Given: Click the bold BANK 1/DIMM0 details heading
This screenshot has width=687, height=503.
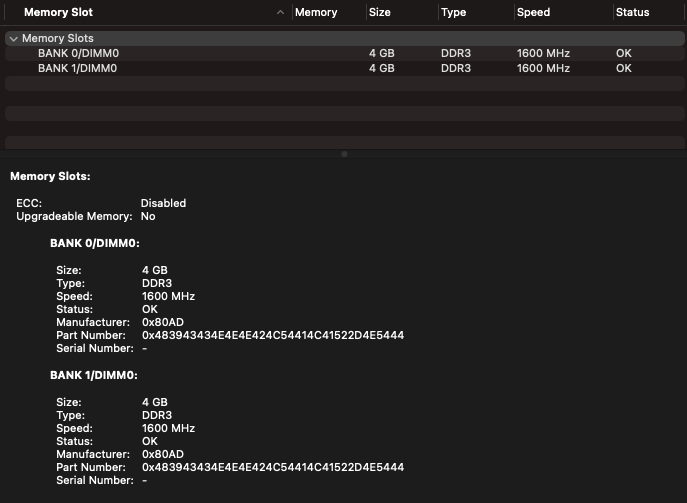Looking at the screenshot, I should 94,375.
